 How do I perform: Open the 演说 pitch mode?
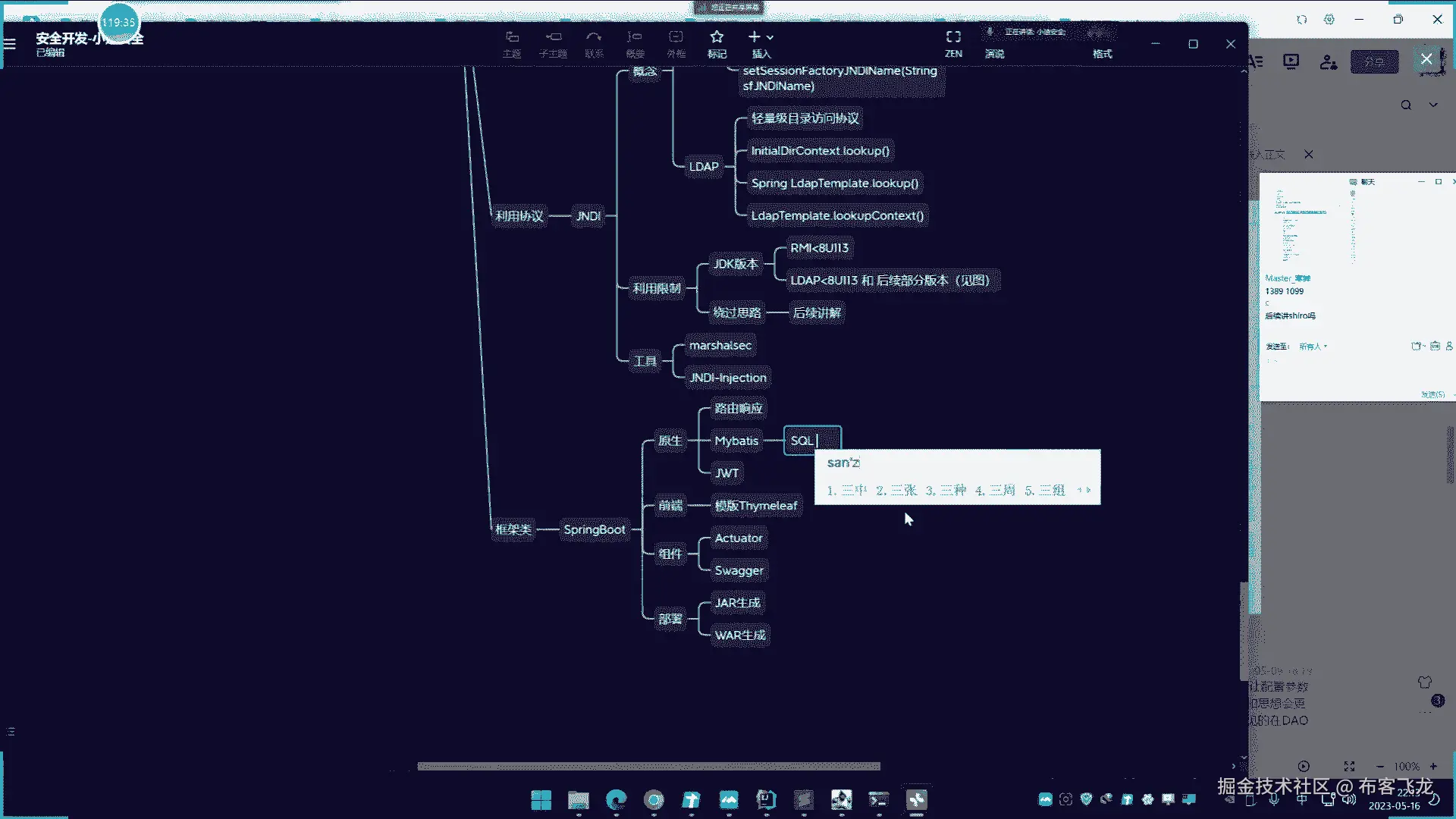pyautogui.click(x=994, y=53)
